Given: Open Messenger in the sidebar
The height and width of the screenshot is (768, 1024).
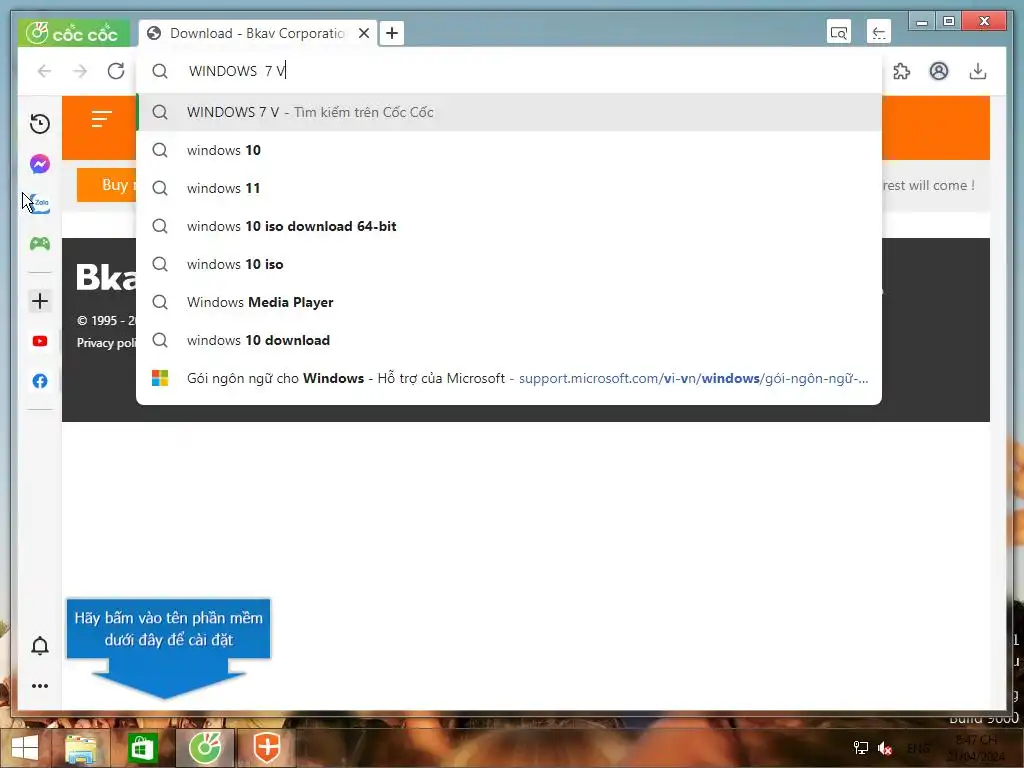Looking at the screenshot, I should 40,163.
